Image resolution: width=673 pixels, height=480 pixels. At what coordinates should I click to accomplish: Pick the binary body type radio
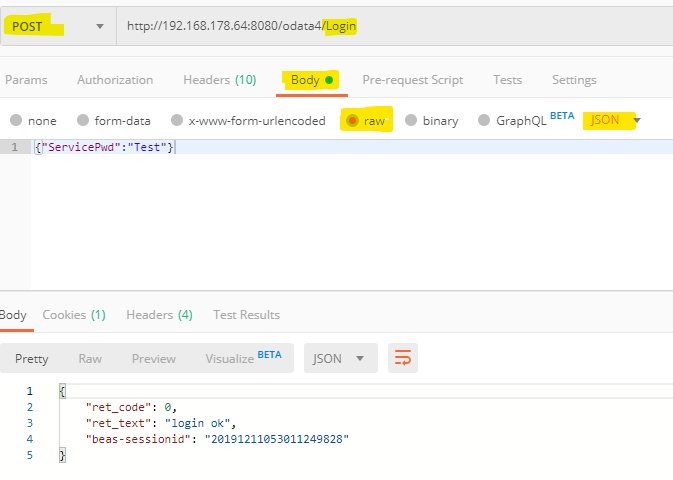click(411, 121)
